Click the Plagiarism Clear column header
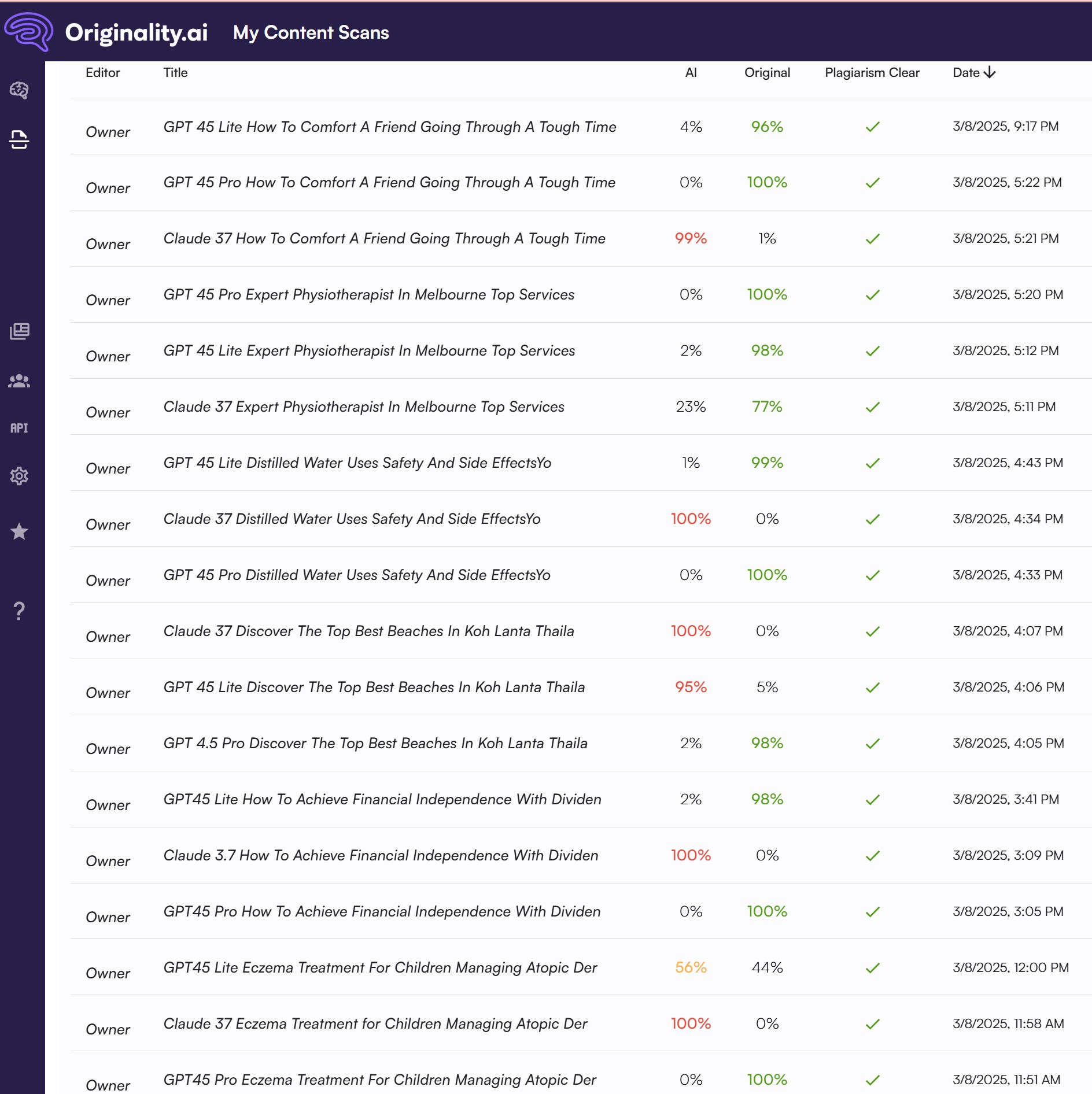 point(872,72)
